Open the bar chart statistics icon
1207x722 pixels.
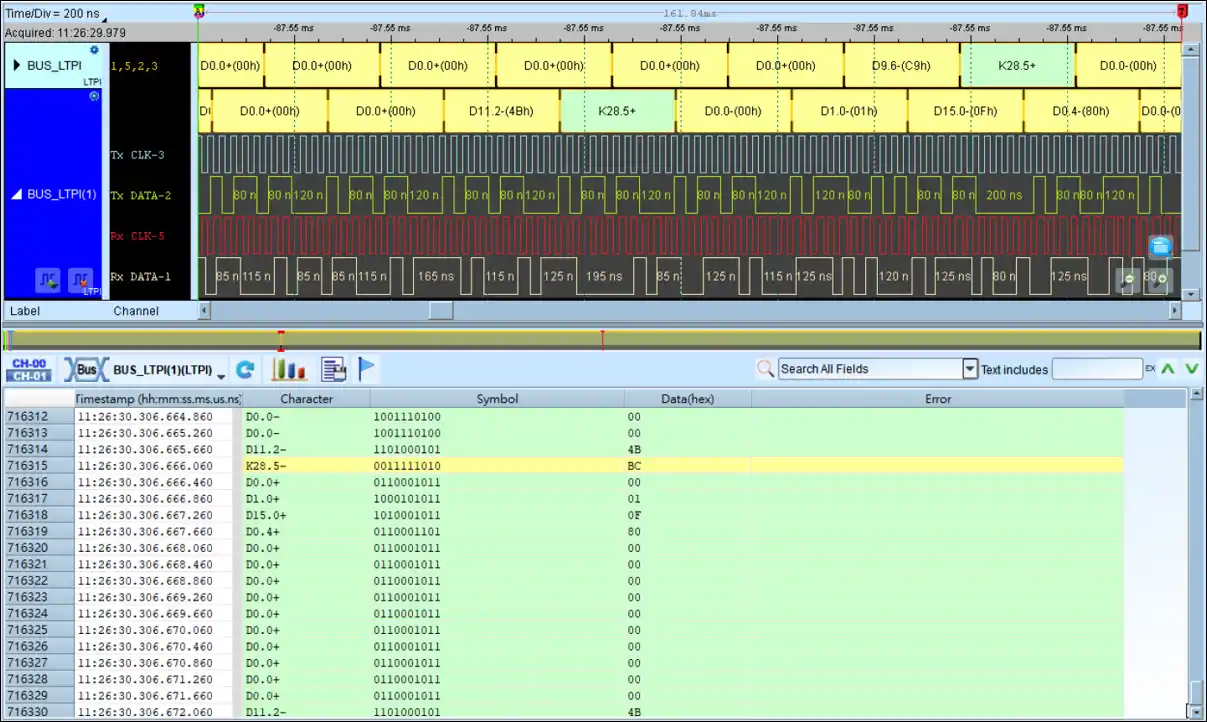click(x=289, y=370)
